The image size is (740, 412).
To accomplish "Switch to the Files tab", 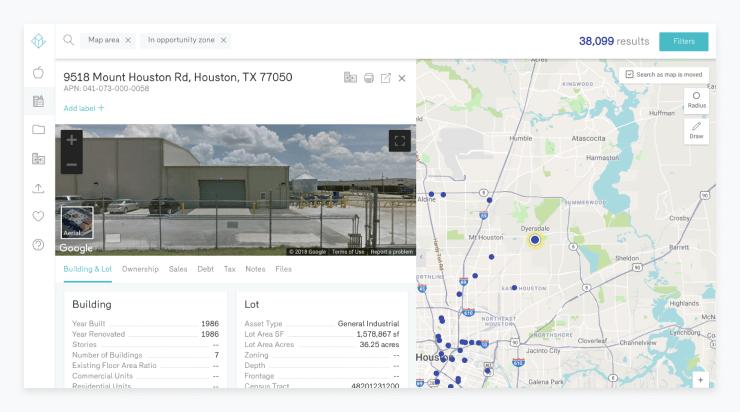I will (283, 269).
